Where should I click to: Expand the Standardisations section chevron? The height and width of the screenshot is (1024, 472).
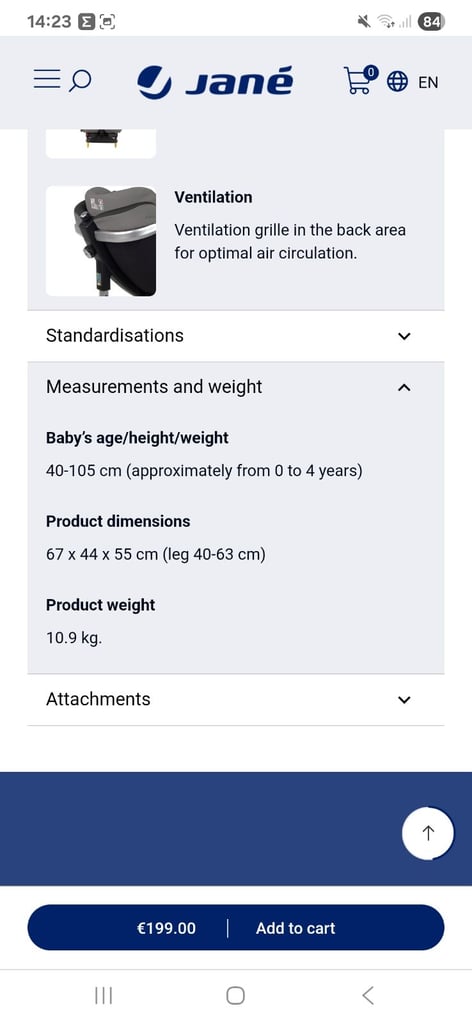click(404, 336)
